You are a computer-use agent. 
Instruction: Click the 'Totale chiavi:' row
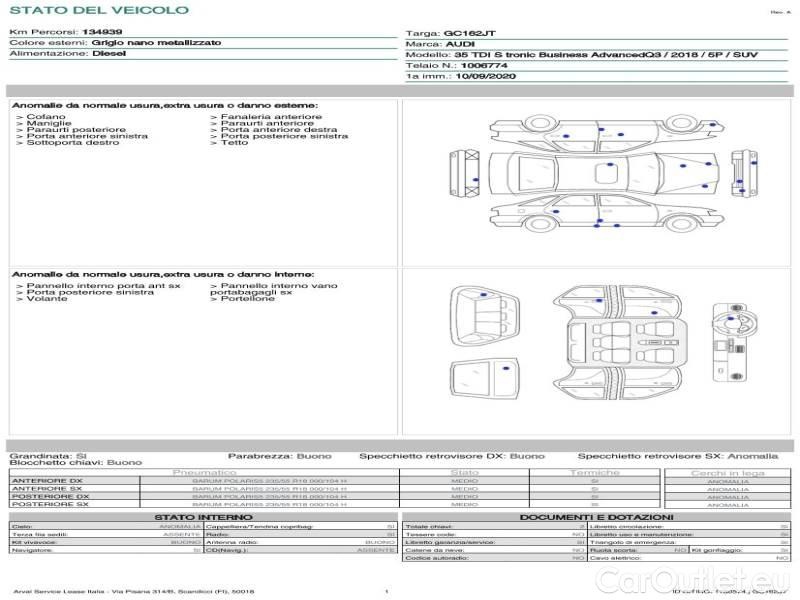coord(495,527)
